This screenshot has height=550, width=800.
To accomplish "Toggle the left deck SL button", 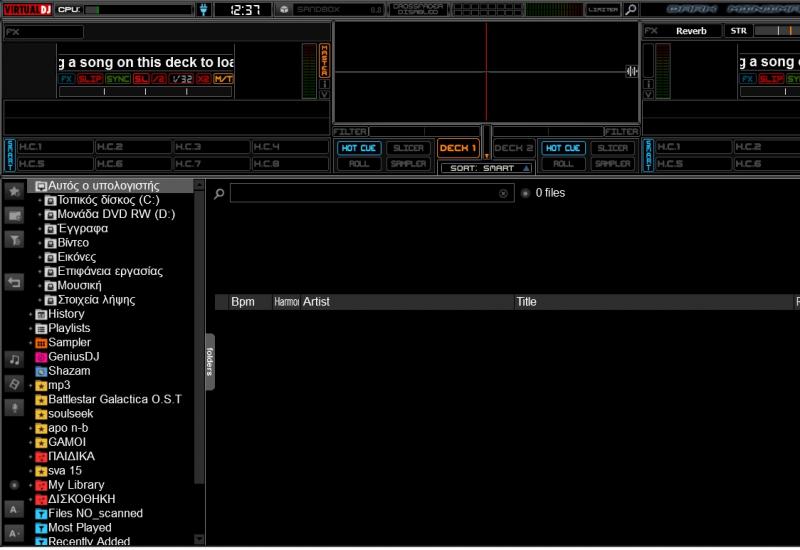I will coord(141,79).
